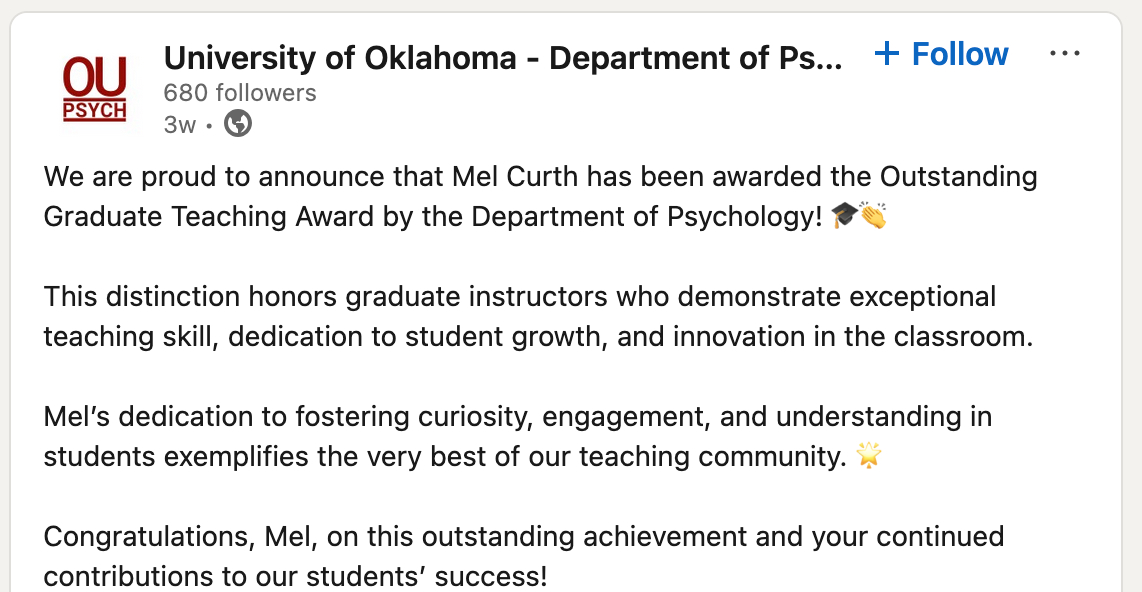Click the OU PSYCH logo
Image resolution: width=1142 pixels, height=592 pixels.
(x=95, y=89)
